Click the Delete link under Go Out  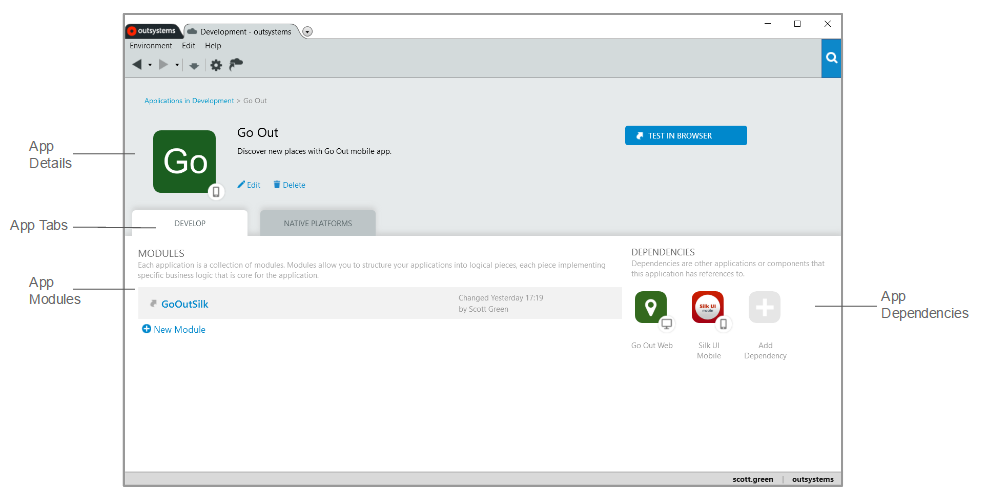289,185
